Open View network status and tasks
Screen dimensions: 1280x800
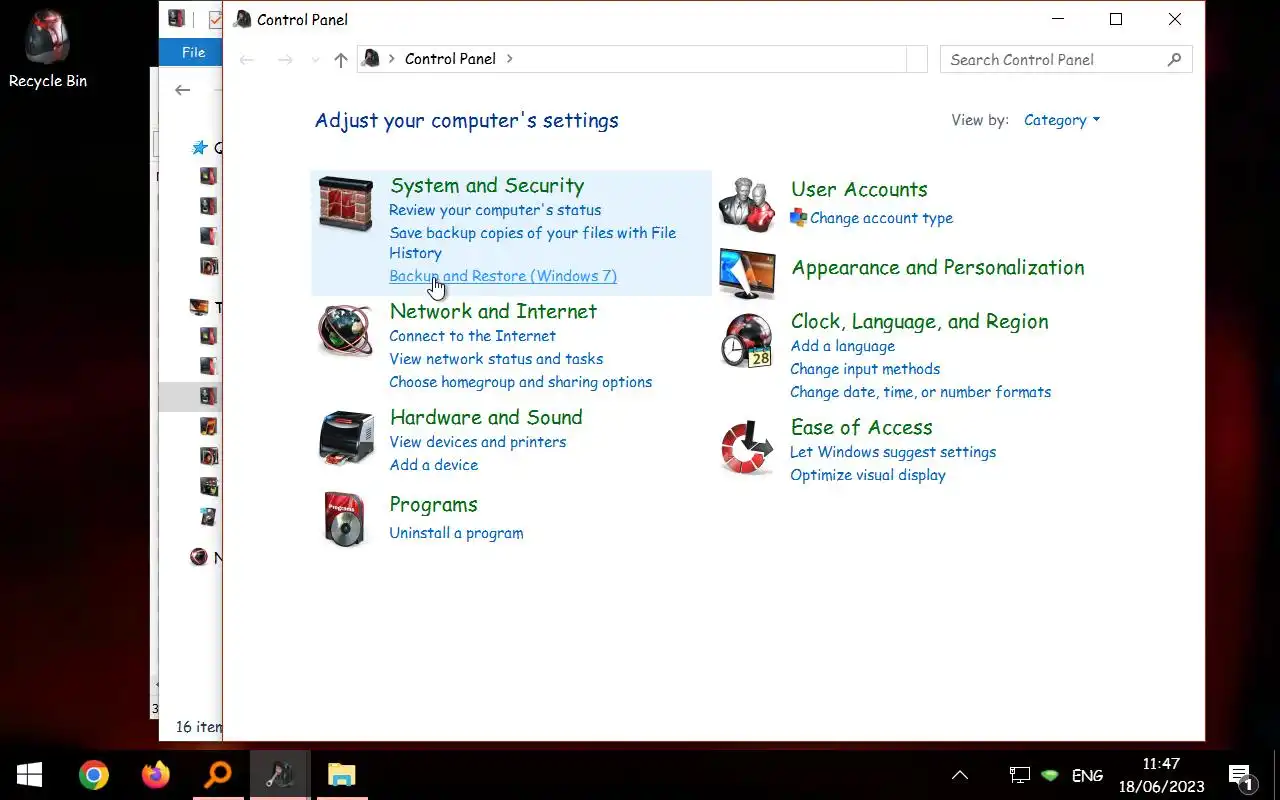(496, 359)
